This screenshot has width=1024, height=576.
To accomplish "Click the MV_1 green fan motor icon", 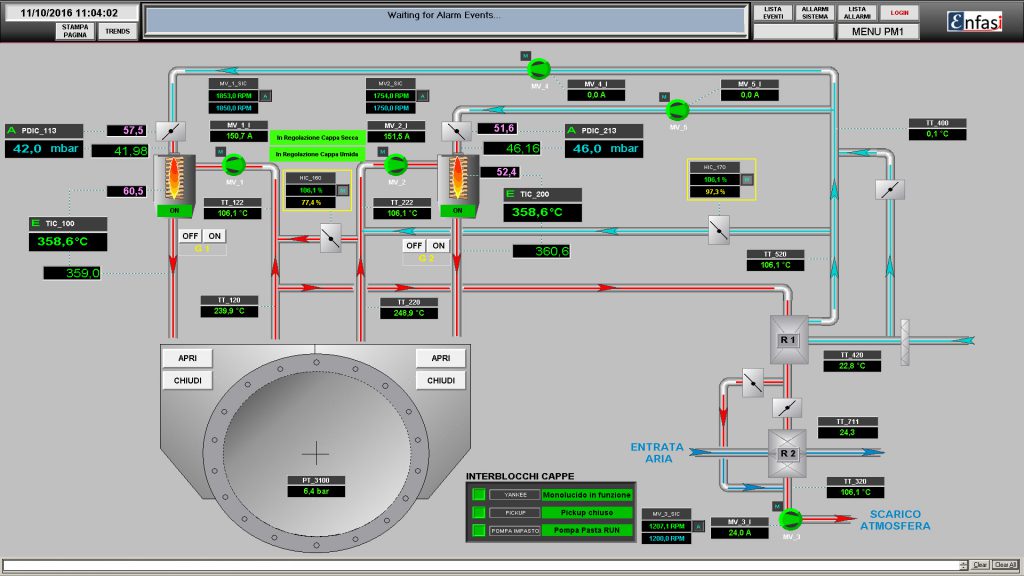I will [234, 165].
